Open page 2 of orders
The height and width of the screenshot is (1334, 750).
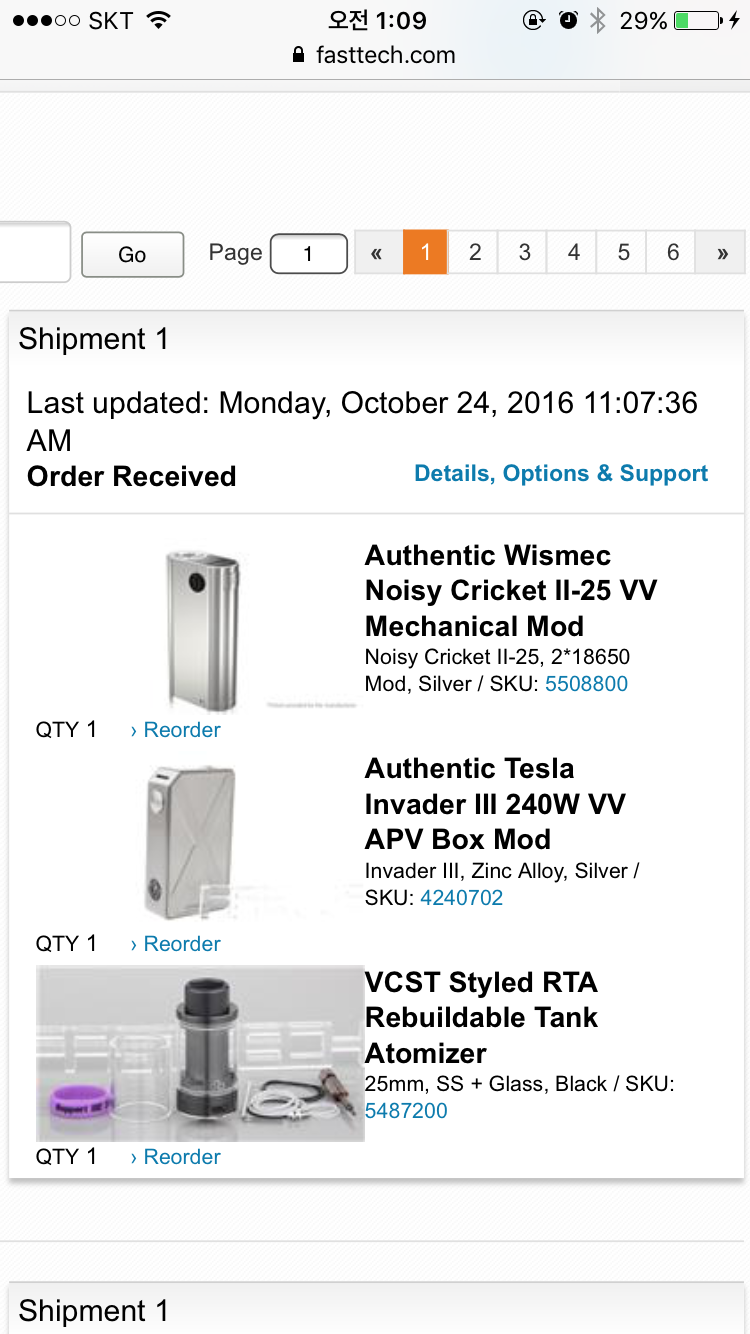click(475, 253)
